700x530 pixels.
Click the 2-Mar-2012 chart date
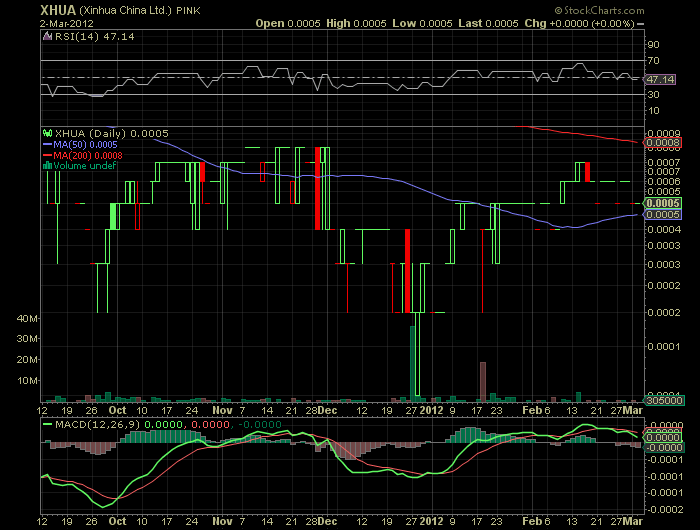(67, 23)
